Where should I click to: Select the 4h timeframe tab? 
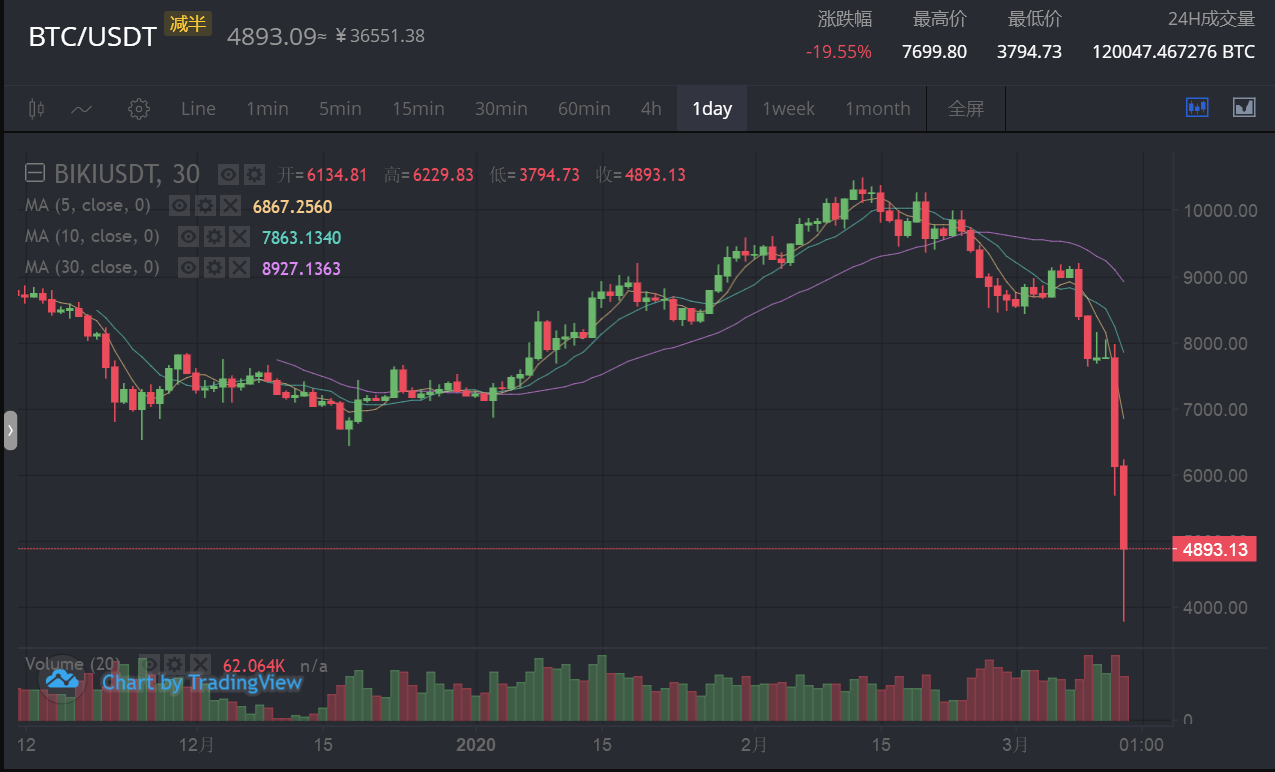point(651,109)
